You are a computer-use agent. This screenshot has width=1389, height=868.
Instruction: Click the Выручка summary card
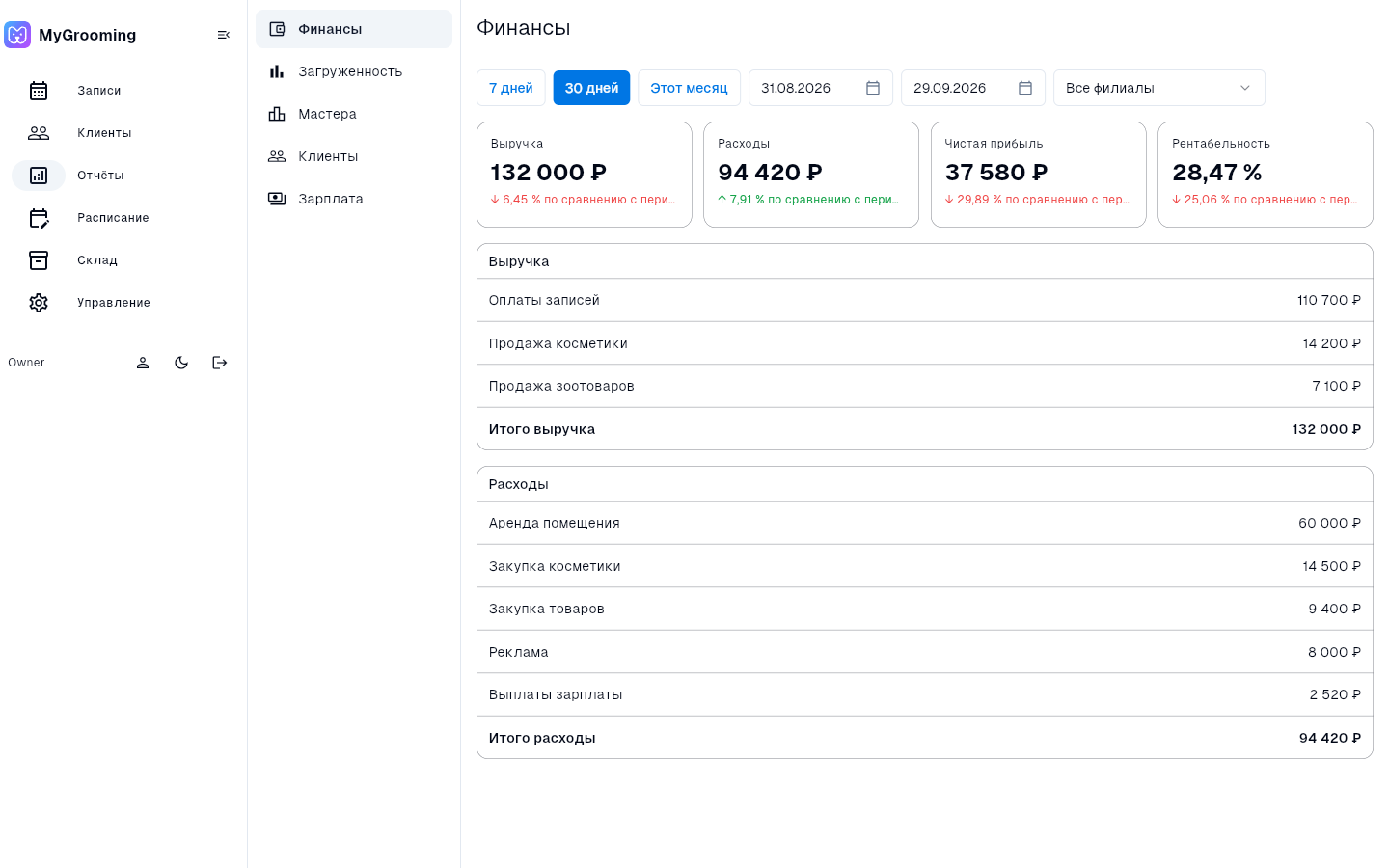point(585,175)
